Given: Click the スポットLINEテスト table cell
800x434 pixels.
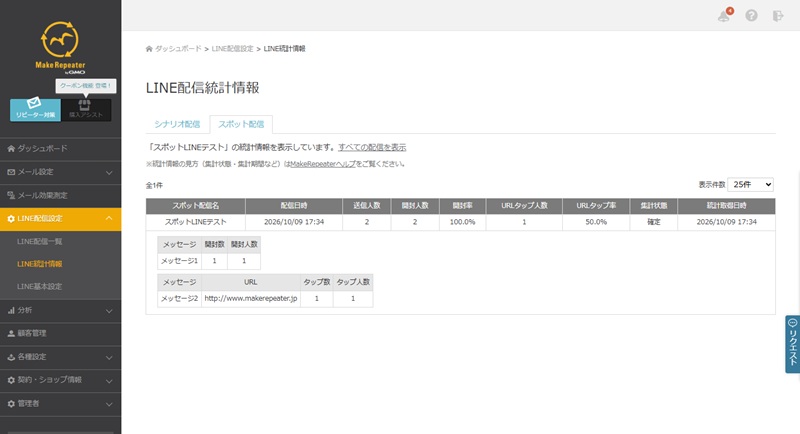Looking at the screenshot, I should [195, 222].
